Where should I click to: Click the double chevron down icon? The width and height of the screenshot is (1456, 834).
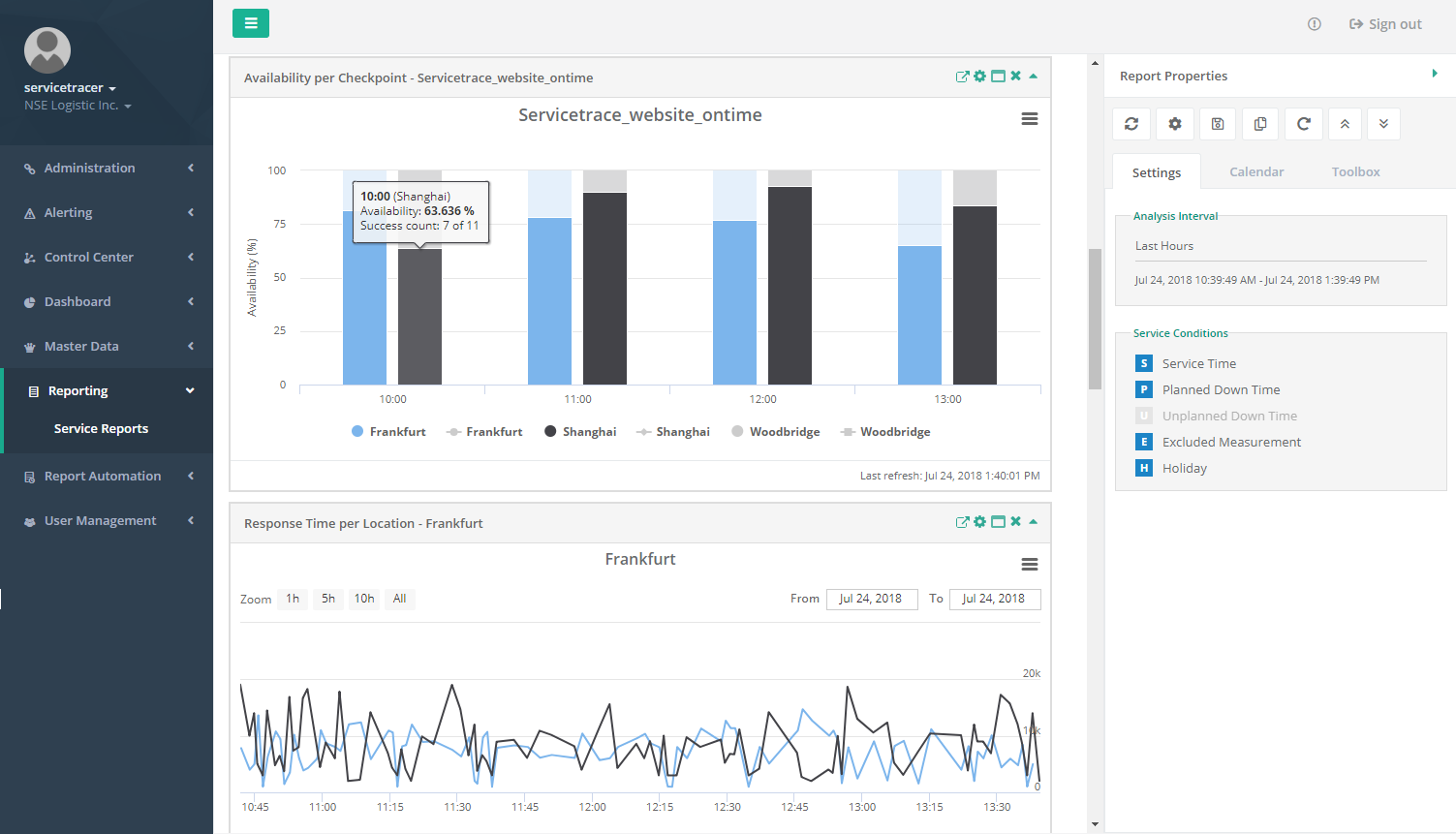coord(1383,124)
